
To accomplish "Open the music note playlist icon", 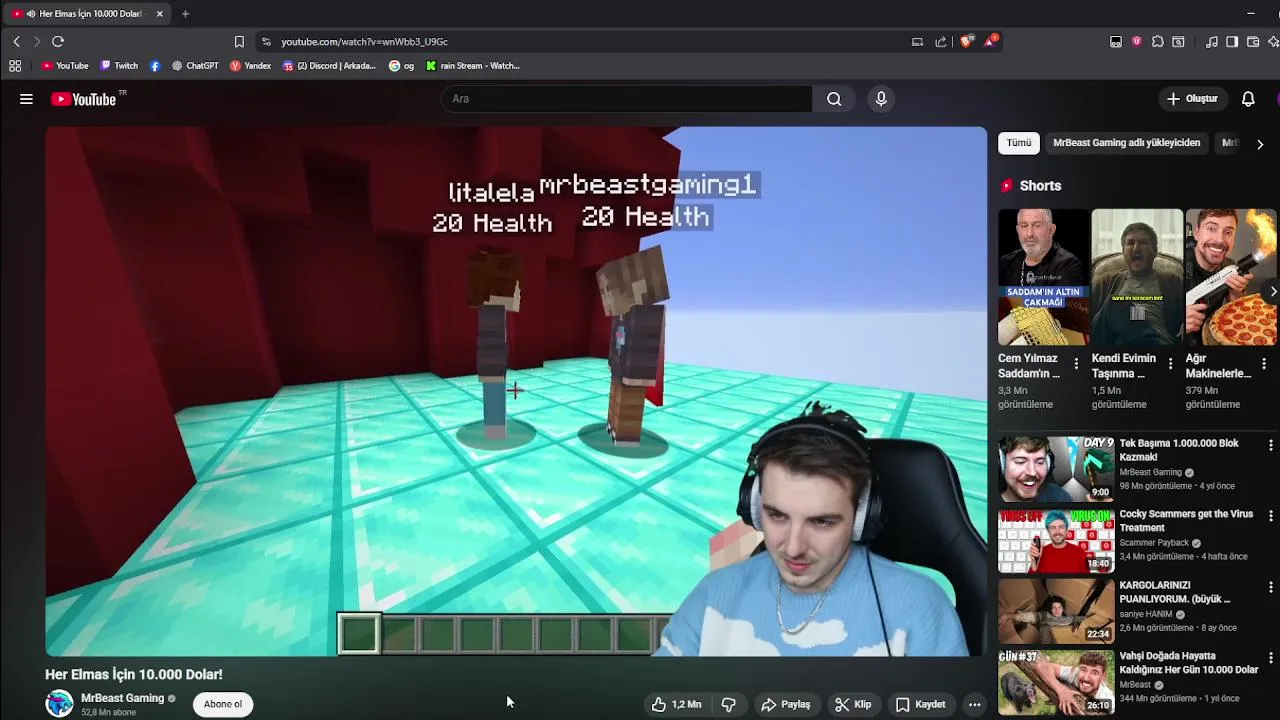I will pyautogui.click(x=1212, y=41).
